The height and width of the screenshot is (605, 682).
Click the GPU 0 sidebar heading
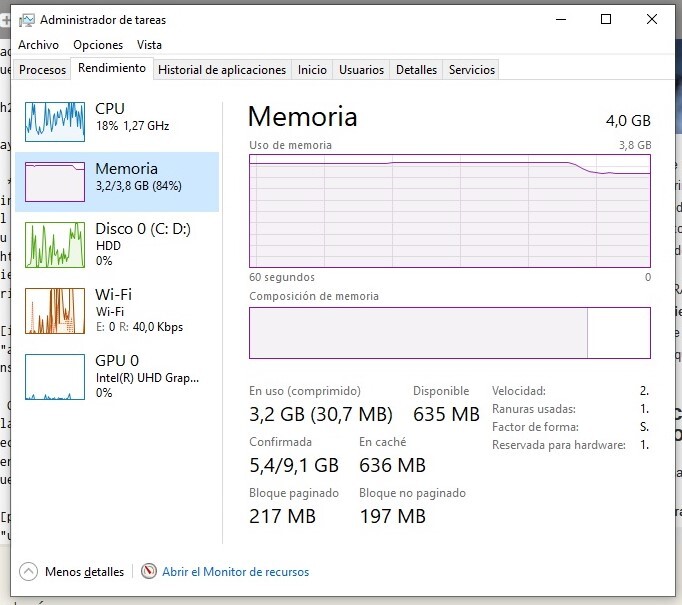(117, 361)
